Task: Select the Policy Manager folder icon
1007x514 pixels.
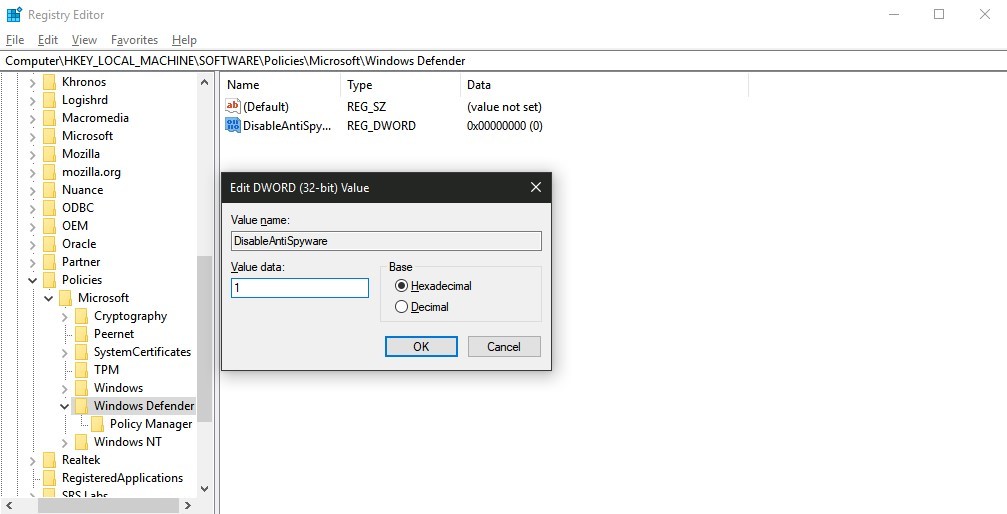Action: tap(97, 424)
